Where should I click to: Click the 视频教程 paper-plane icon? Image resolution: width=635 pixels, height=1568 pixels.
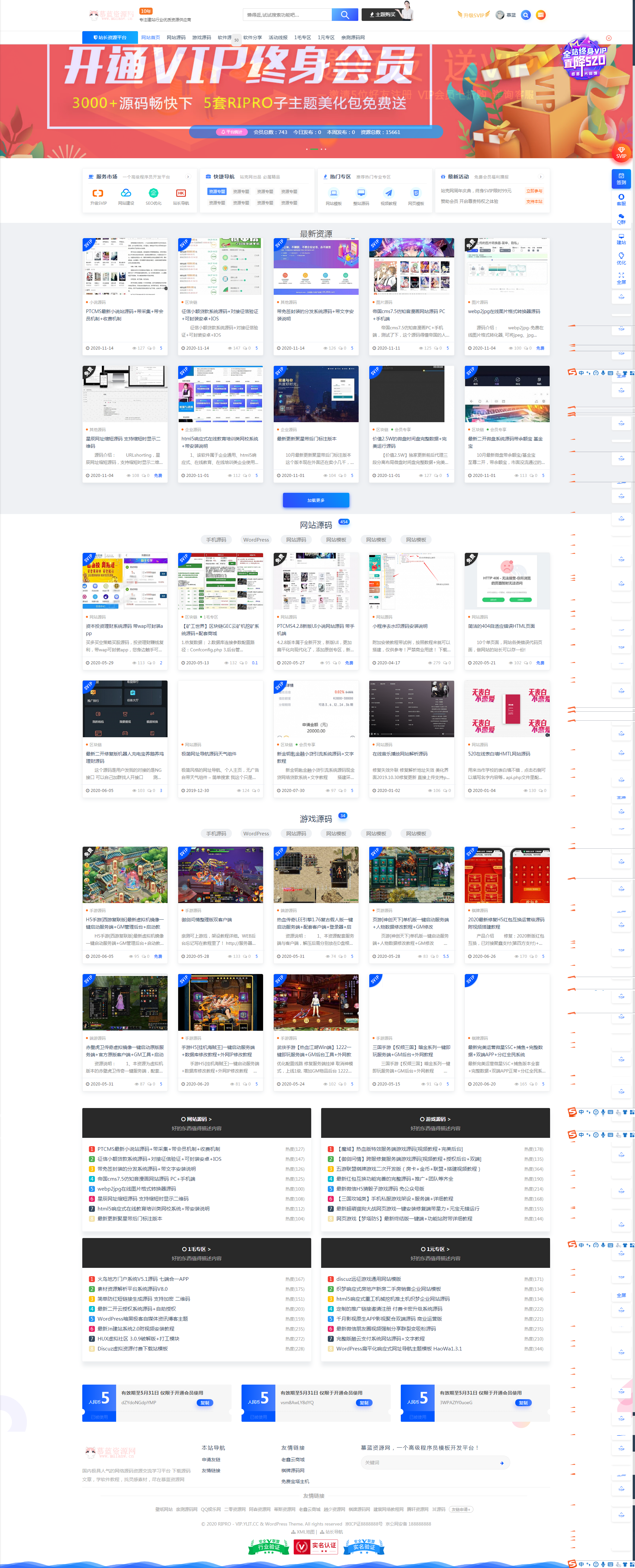pos(388,192)
